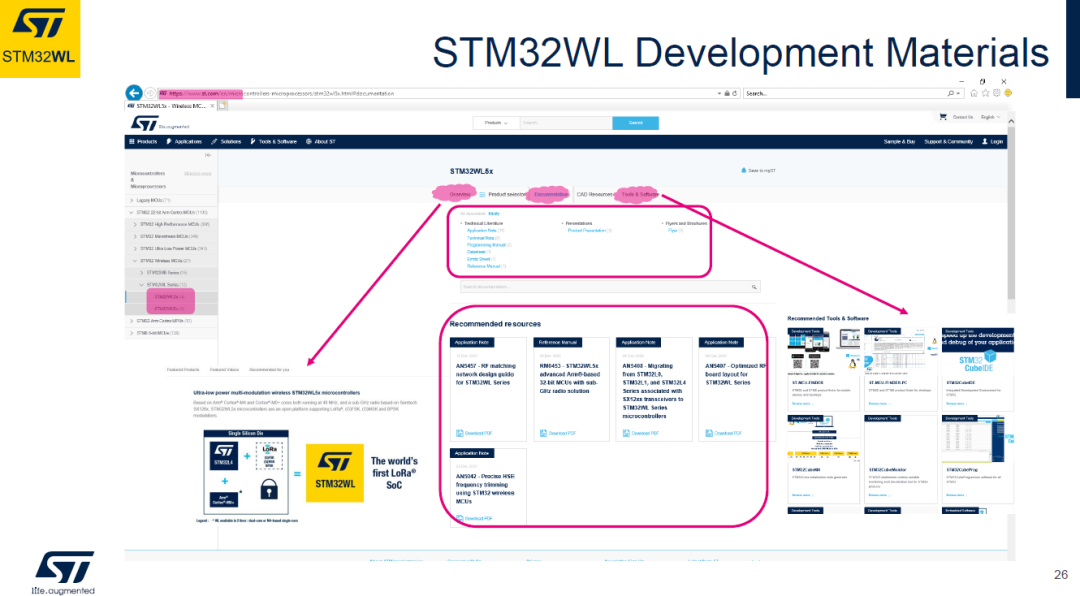Open the Products category dropdown
Viewport: 1080px width, 596px height.
[x=496, y=123]
